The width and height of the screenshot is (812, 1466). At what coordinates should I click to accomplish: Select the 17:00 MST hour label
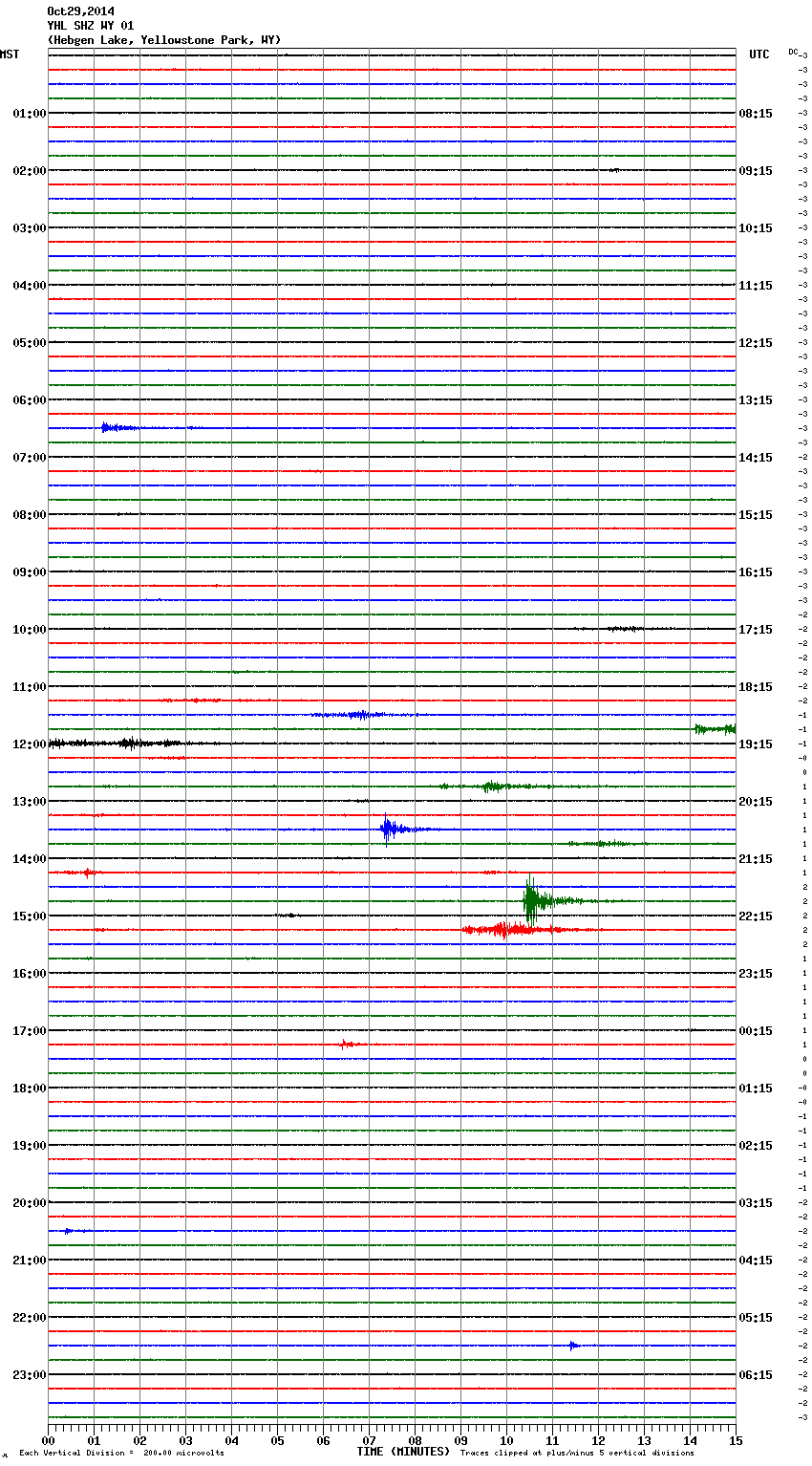(x=30, y=1031)
